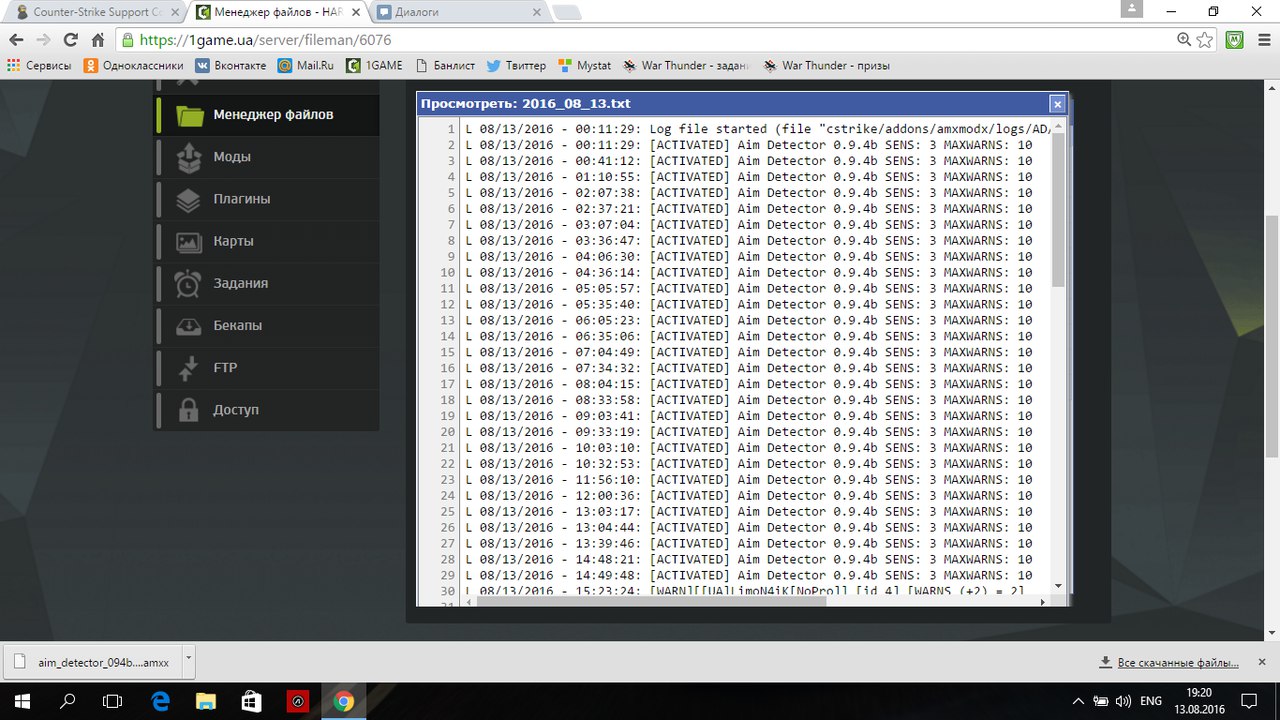
Task: Bookmark this page with the star
Action: point(1205,40)
